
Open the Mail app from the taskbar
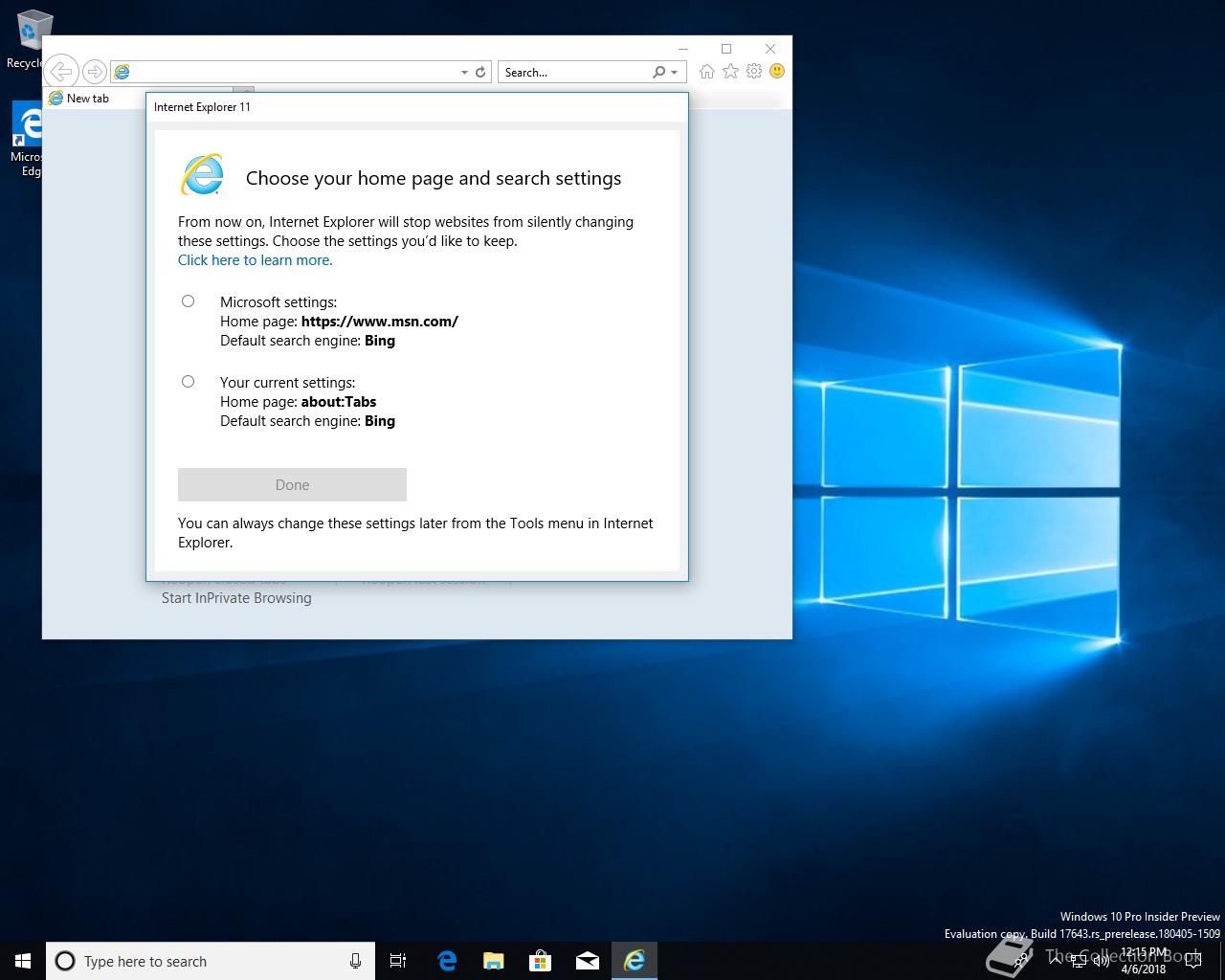tap(588, 961)
